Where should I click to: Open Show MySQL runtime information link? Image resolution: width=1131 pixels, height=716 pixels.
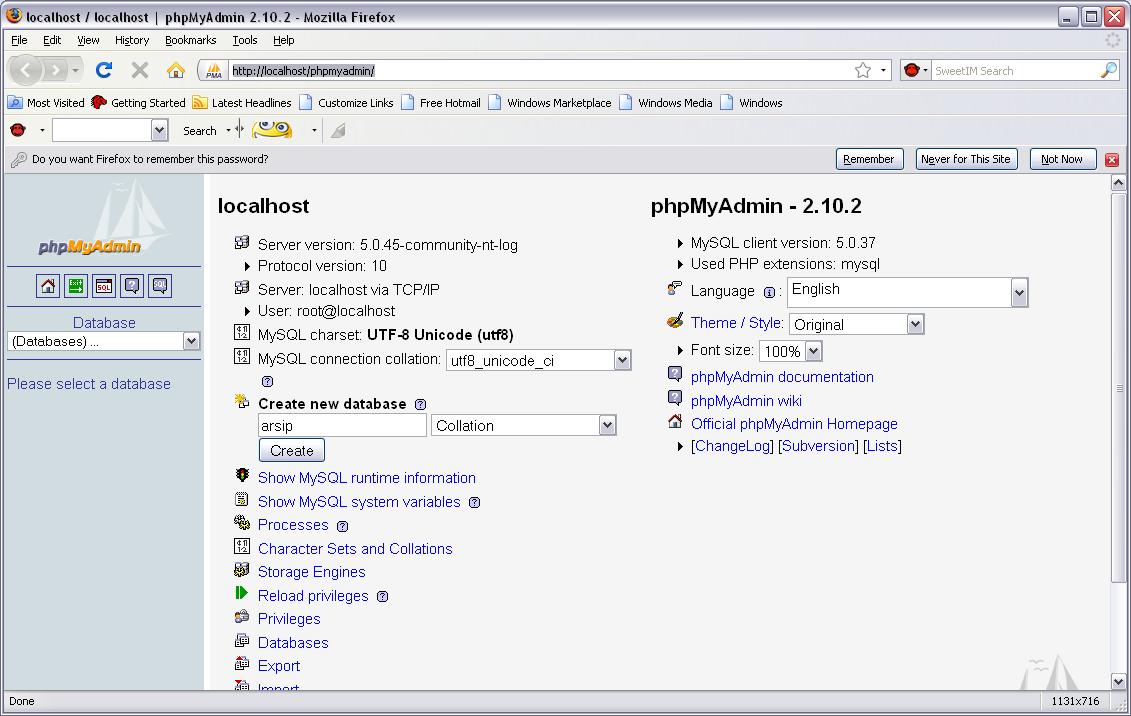366,478
